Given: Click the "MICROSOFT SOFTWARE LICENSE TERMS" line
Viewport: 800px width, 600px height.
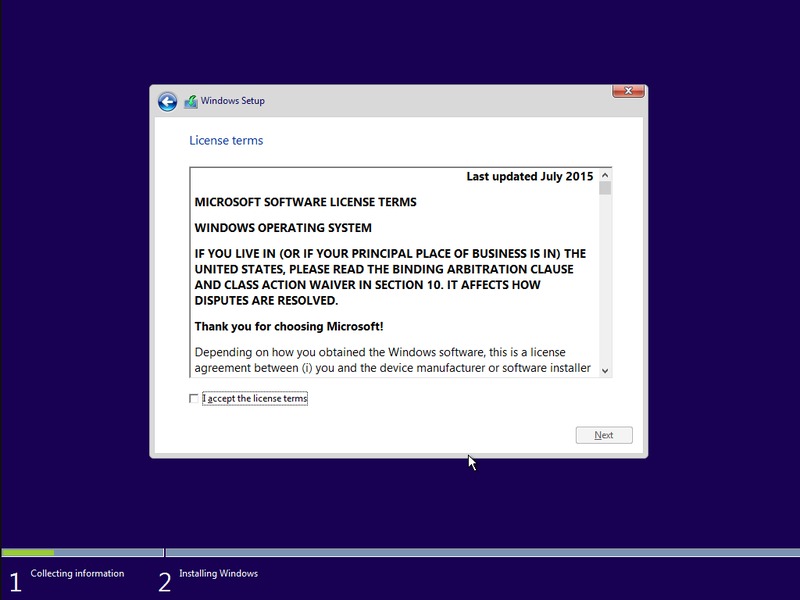Looking at the screenshot, I should point(305,202).
